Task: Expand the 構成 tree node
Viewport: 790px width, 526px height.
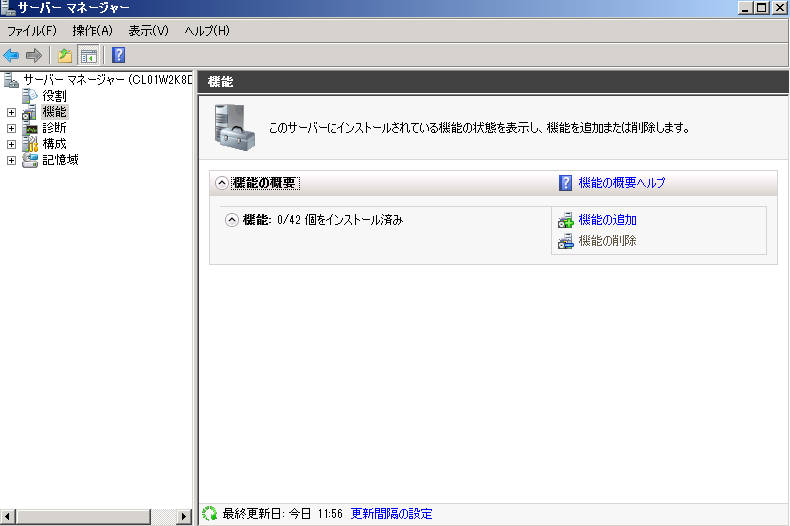Action: coord(11,145)
